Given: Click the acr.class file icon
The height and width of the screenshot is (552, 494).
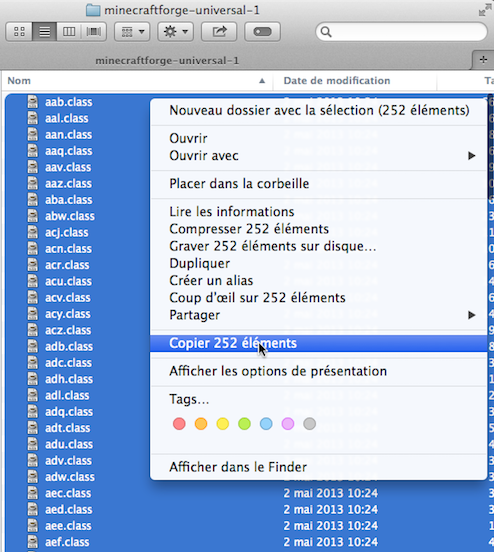Looking at the screenshot, I should (33, 265).
